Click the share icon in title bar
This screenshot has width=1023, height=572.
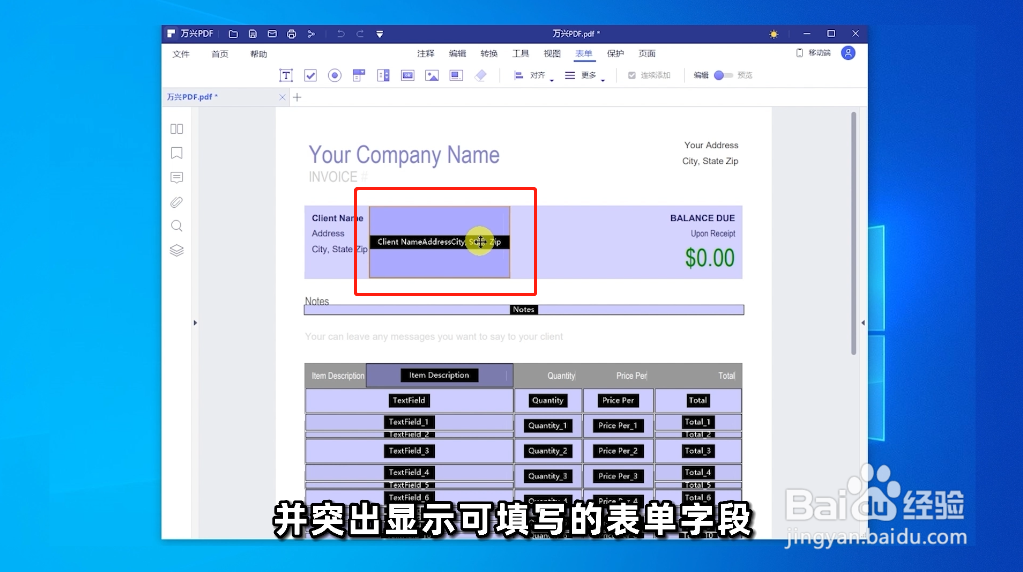click(x=311, y=34)
